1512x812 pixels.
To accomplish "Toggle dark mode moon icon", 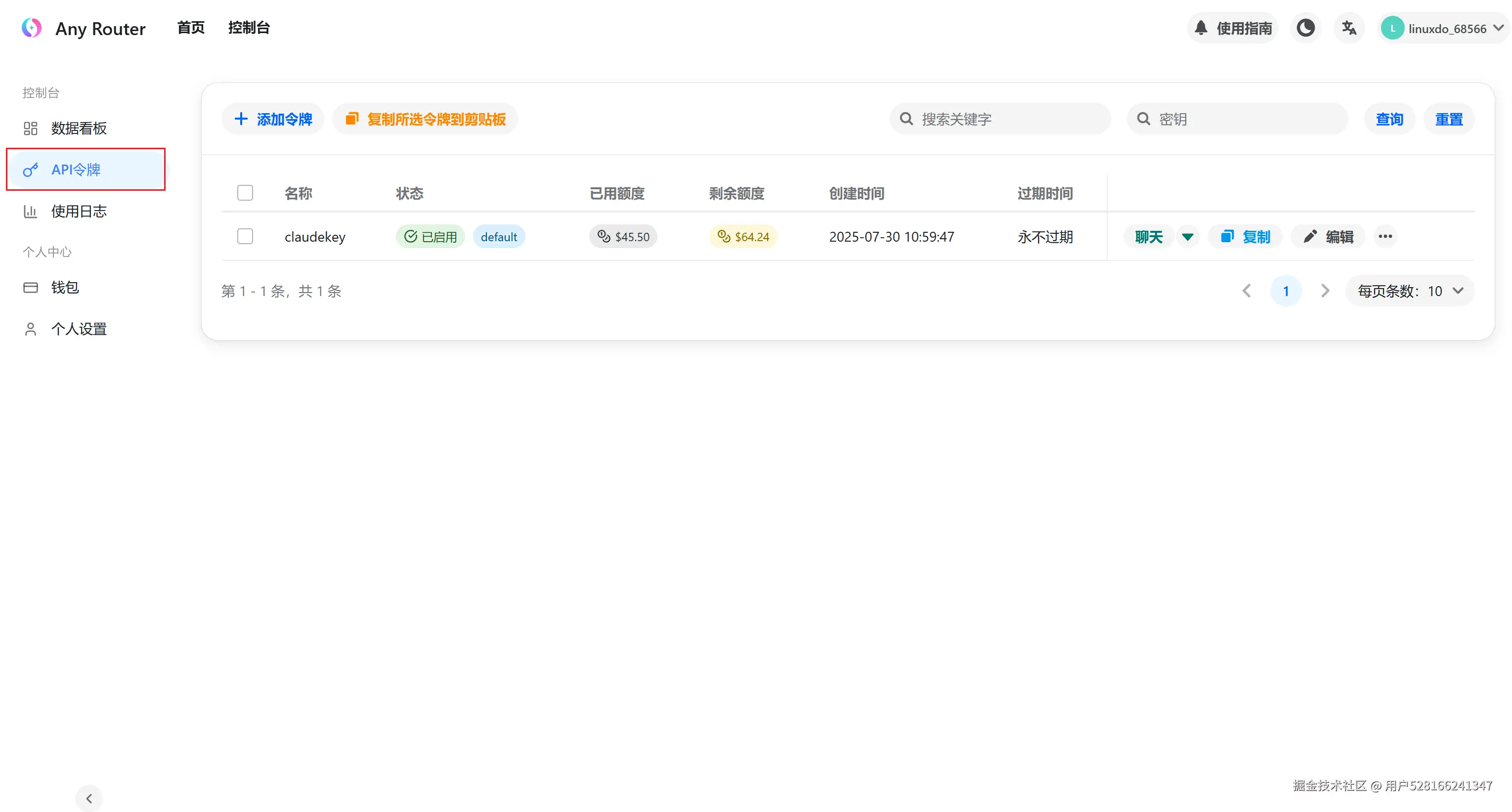I will [1305, 28].
